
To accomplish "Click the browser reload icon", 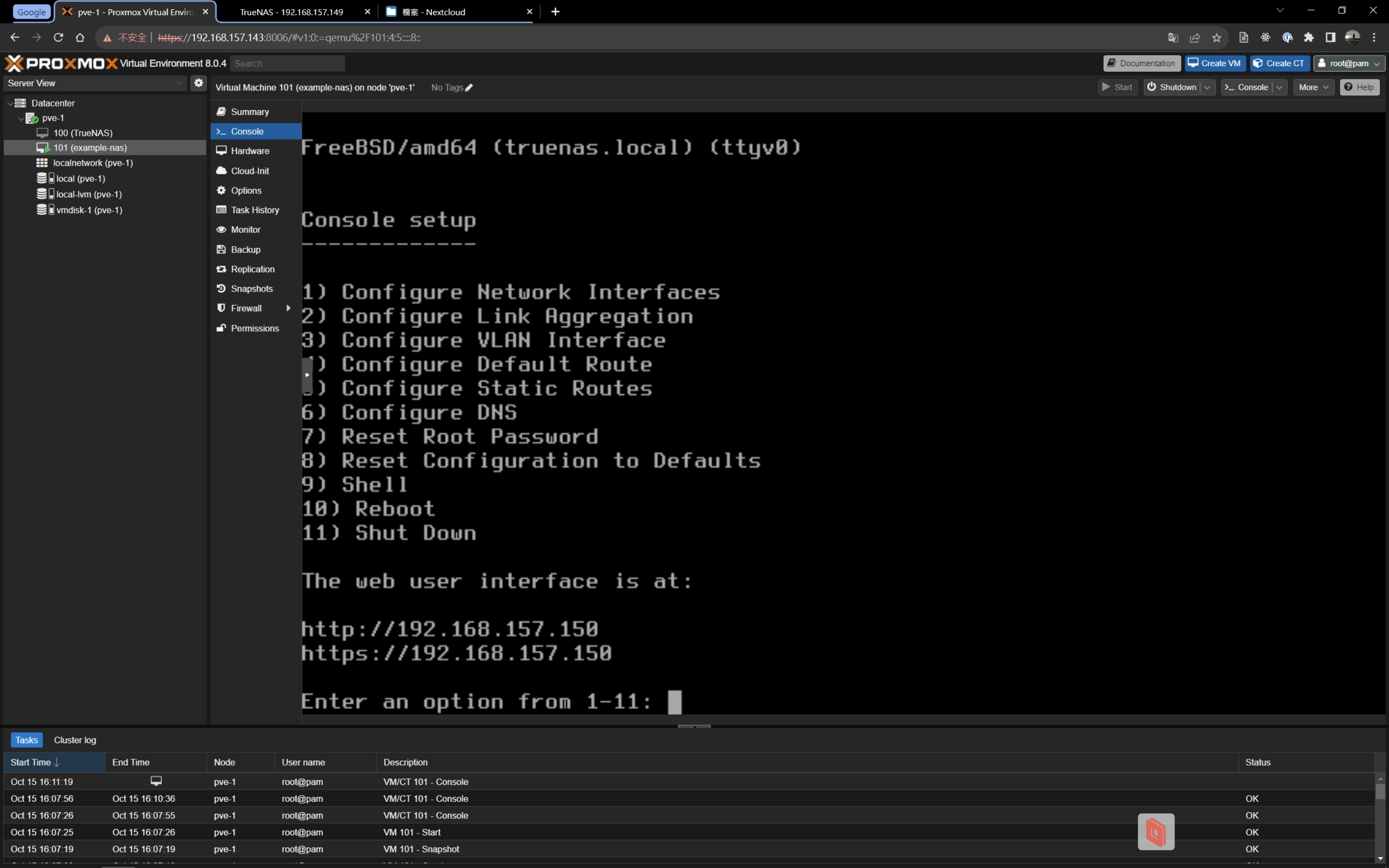I will (58, 37).
